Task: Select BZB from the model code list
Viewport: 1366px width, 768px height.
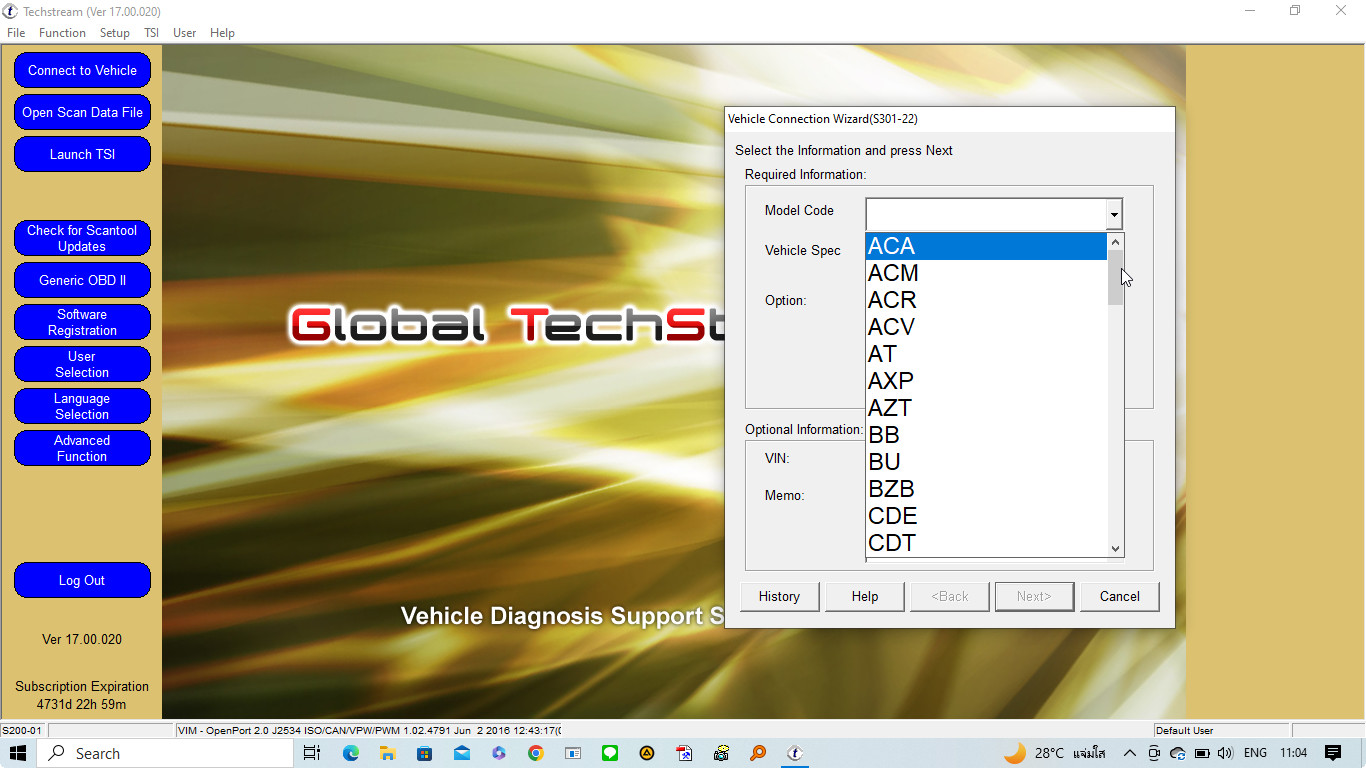Action: 986,489
